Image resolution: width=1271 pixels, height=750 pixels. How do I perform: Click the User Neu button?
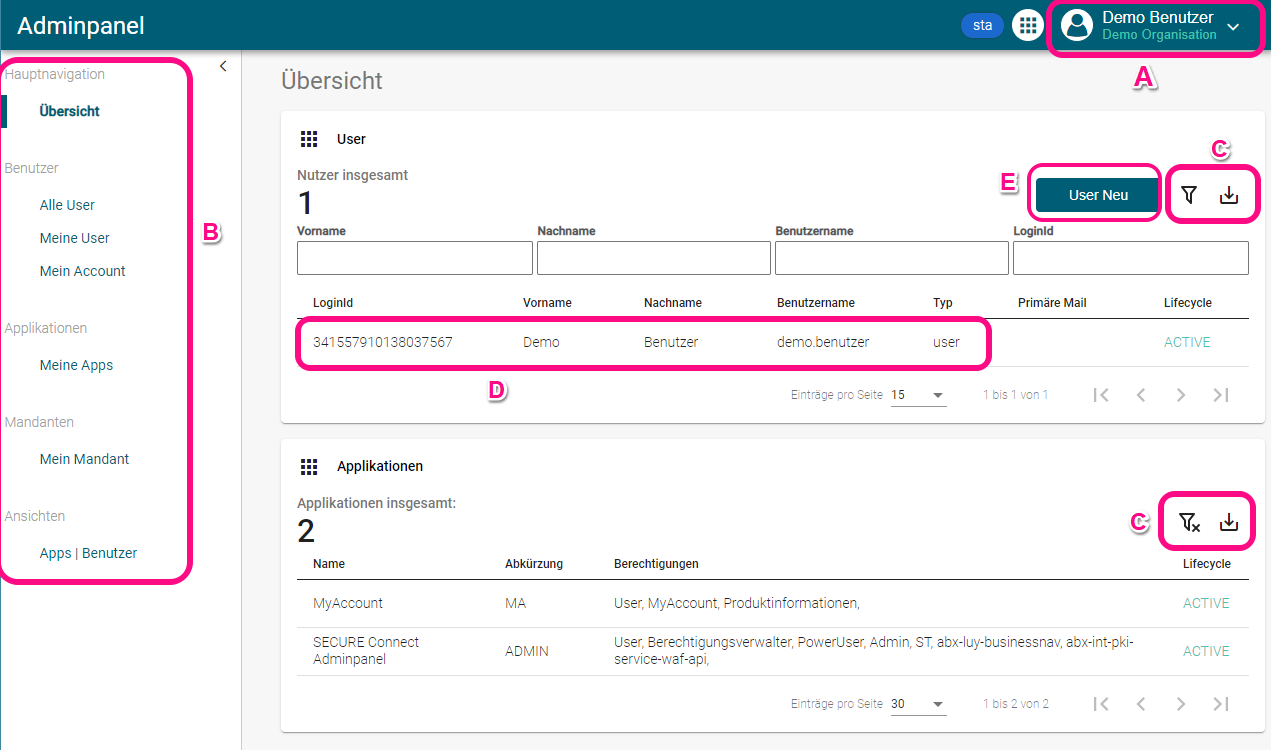pos(1098,195)
